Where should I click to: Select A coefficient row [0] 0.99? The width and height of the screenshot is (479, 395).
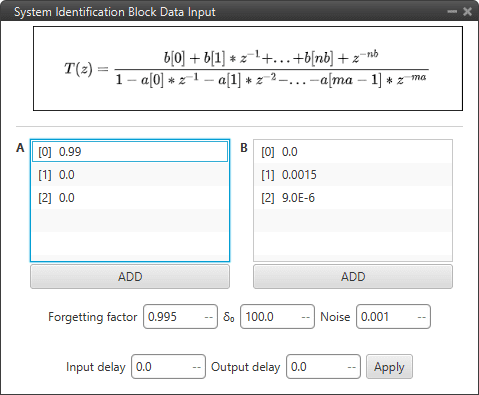130,152
